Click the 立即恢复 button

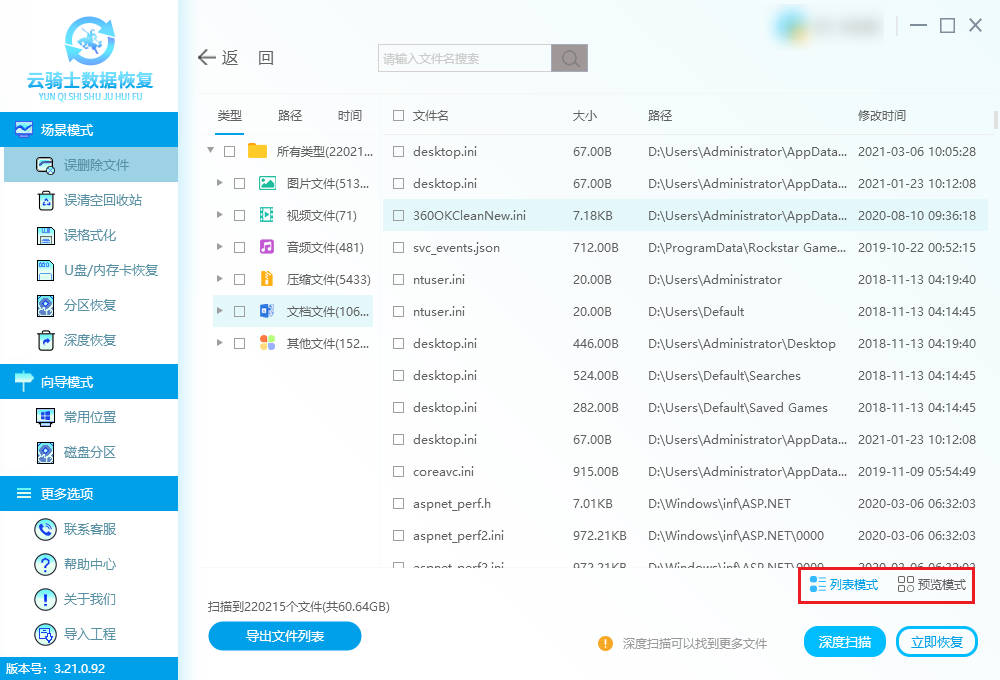[x=937, y=642]
